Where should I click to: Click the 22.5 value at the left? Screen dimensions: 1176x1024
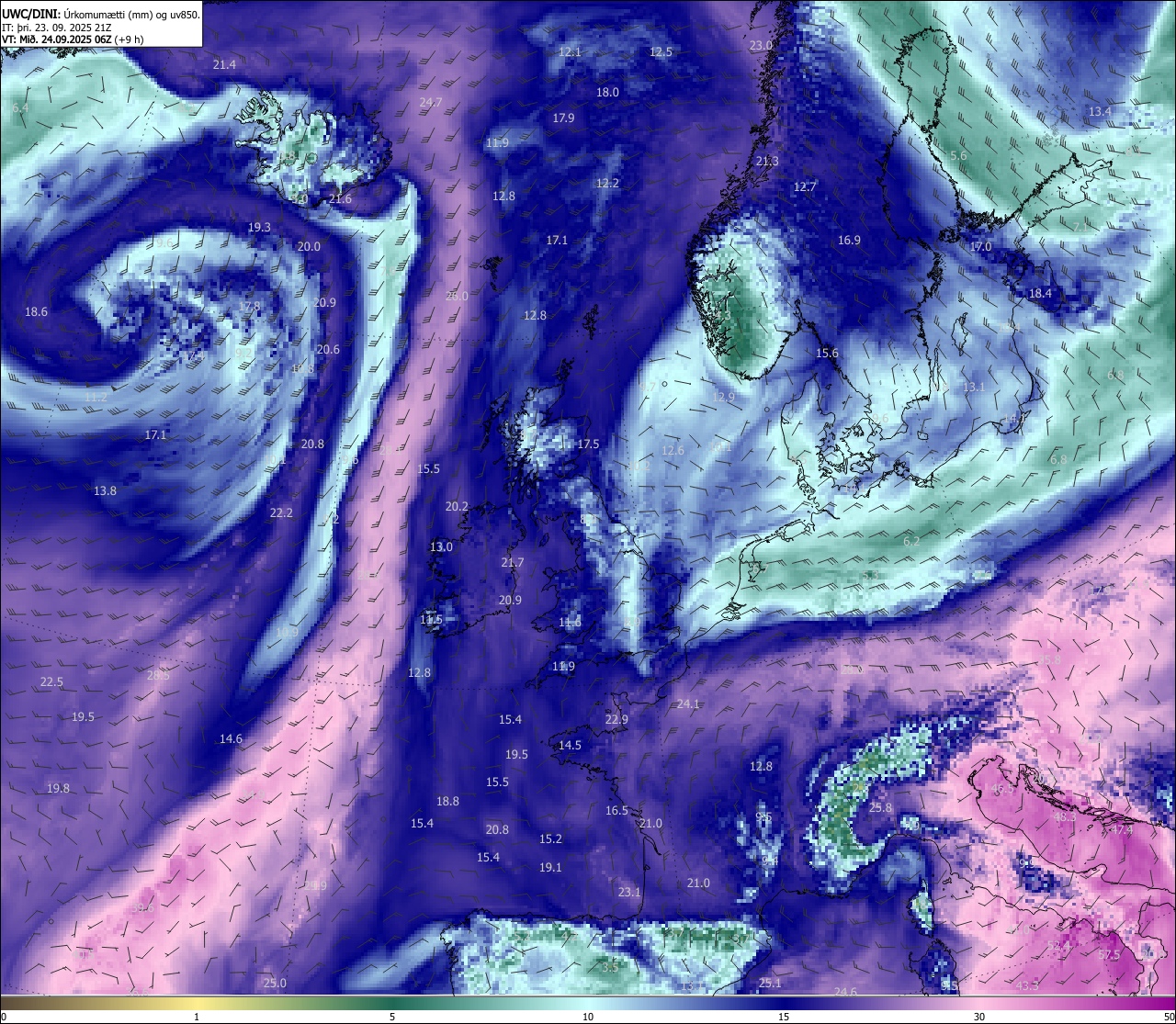(x=51, y=681)
